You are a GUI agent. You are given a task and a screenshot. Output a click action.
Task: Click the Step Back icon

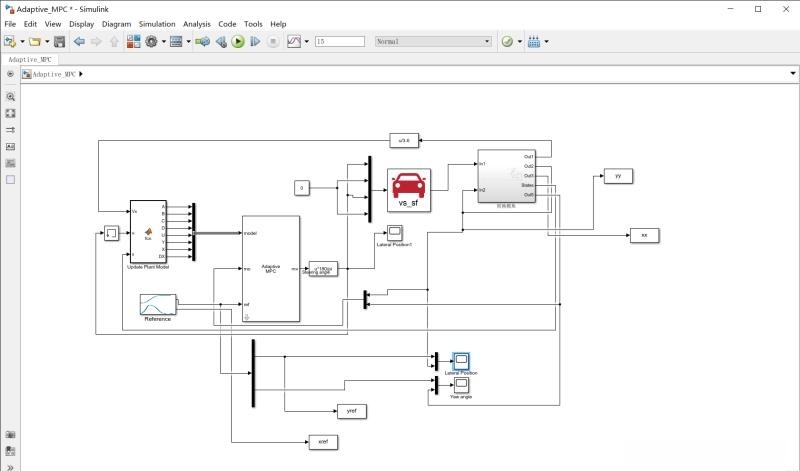pyautogui.click(x=220, y=42)
